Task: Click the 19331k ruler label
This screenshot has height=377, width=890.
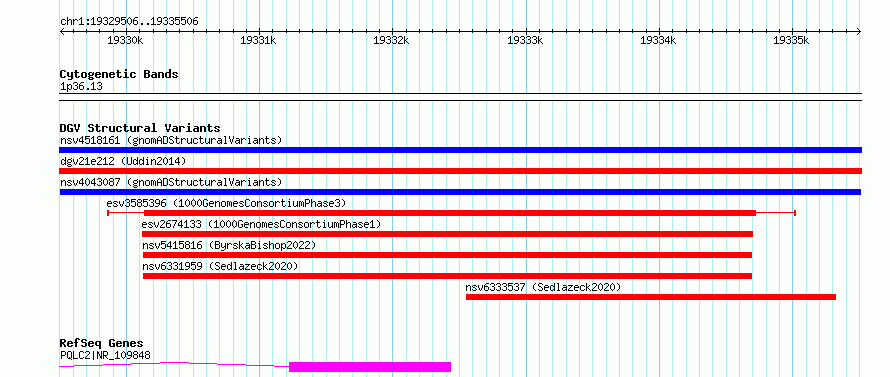Action: point(258,40)
